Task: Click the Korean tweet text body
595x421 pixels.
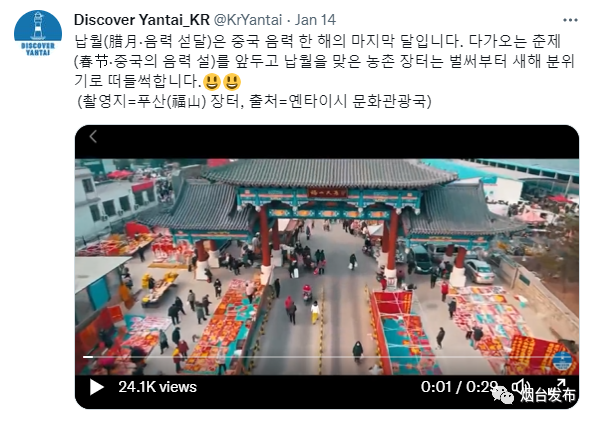Action: [324, 71]
